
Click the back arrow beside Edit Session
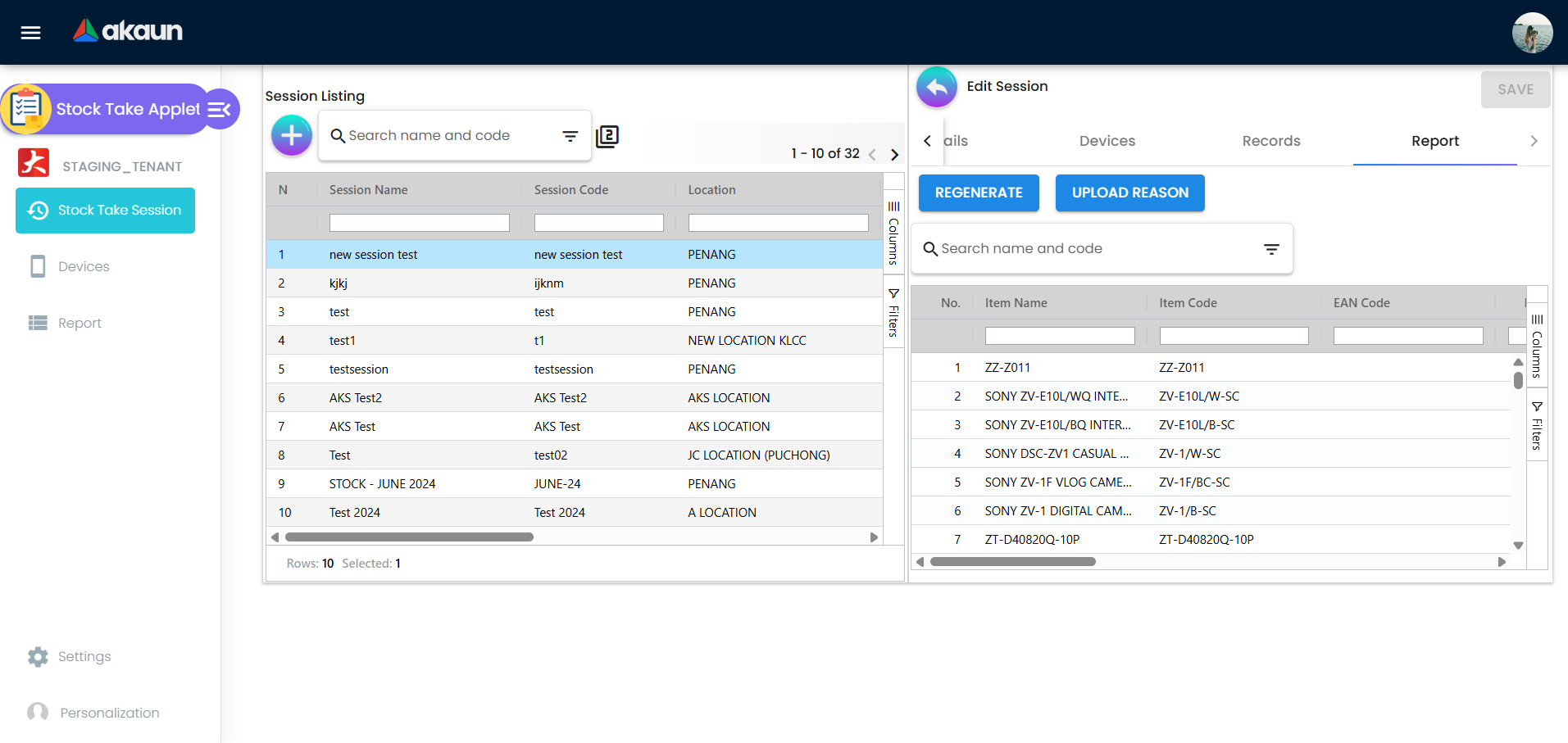[937, 87]
